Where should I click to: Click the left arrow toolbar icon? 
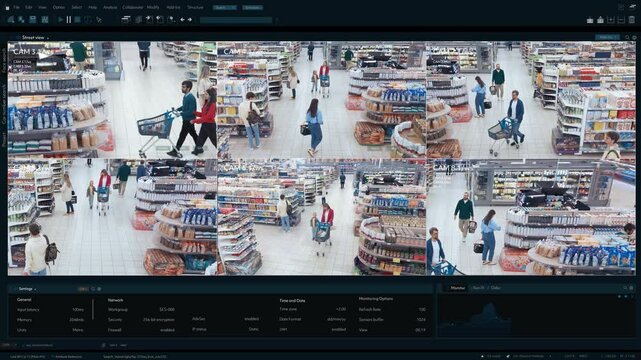click(x=182, y=20)
